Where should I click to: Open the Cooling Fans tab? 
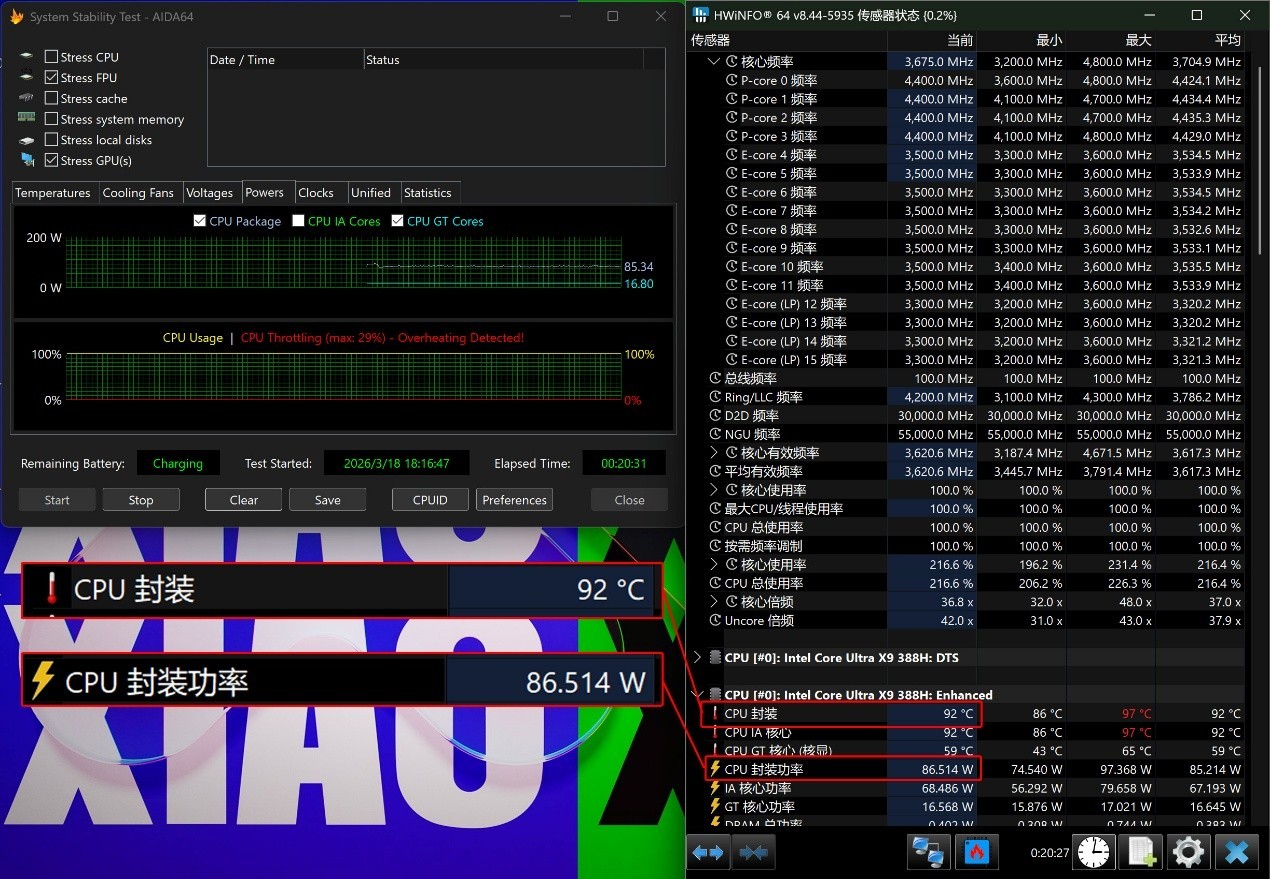point(138,193)
